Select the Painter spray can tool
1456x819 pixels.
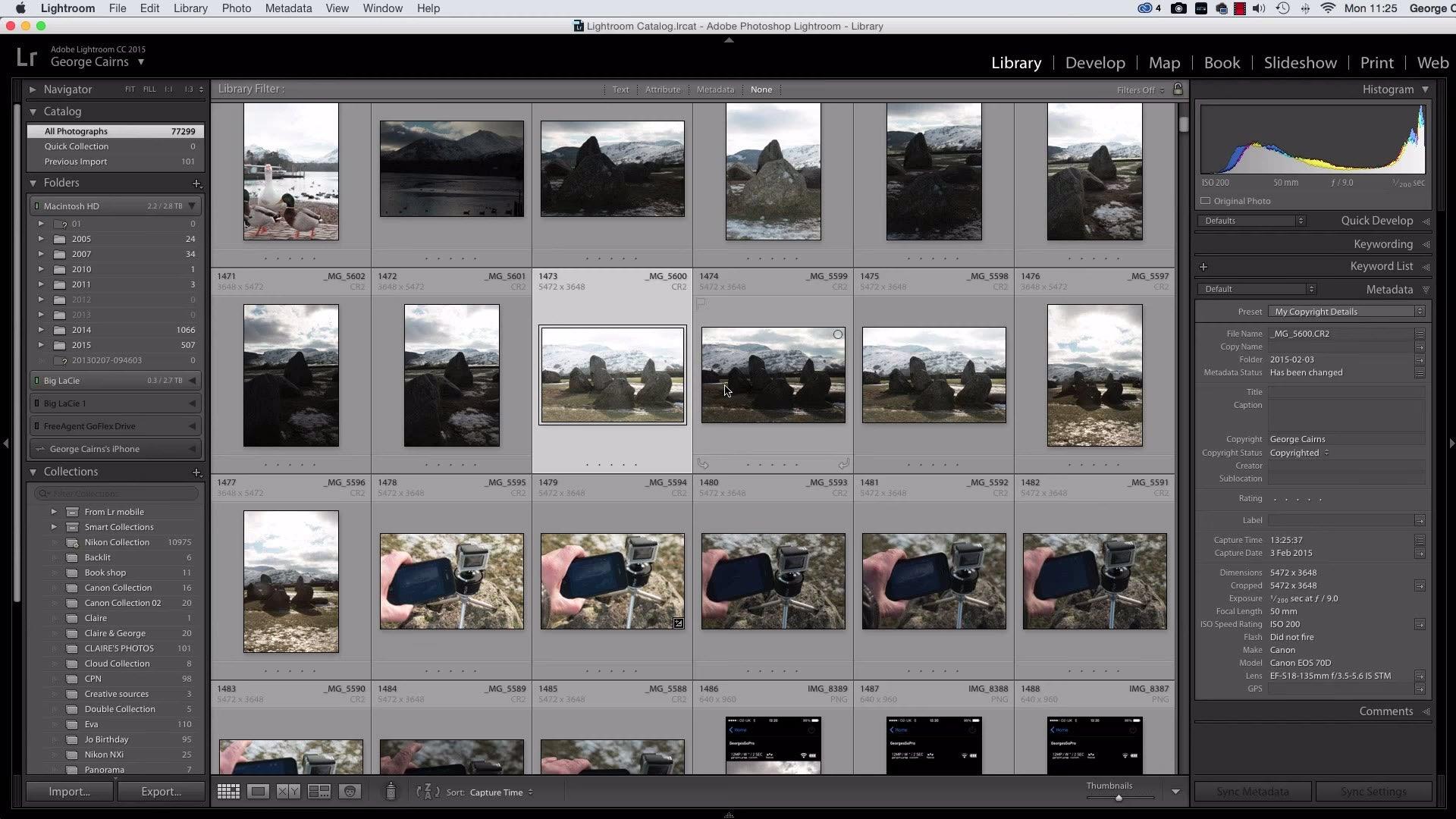(391, 791)
